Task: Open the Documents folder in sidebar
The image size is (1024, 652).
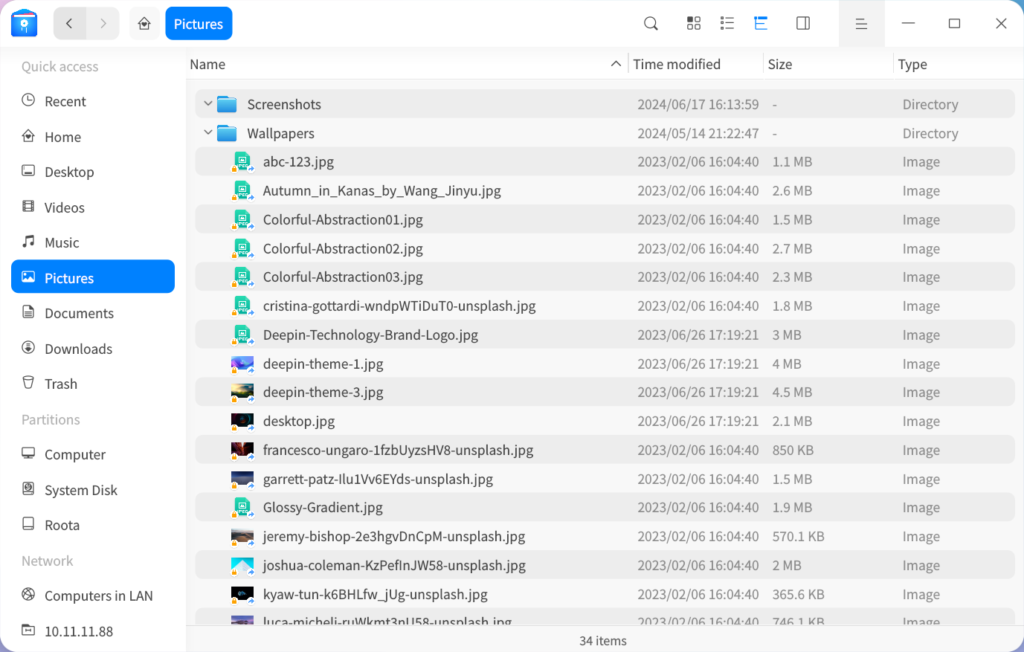Action: click(x=77, y=313)
